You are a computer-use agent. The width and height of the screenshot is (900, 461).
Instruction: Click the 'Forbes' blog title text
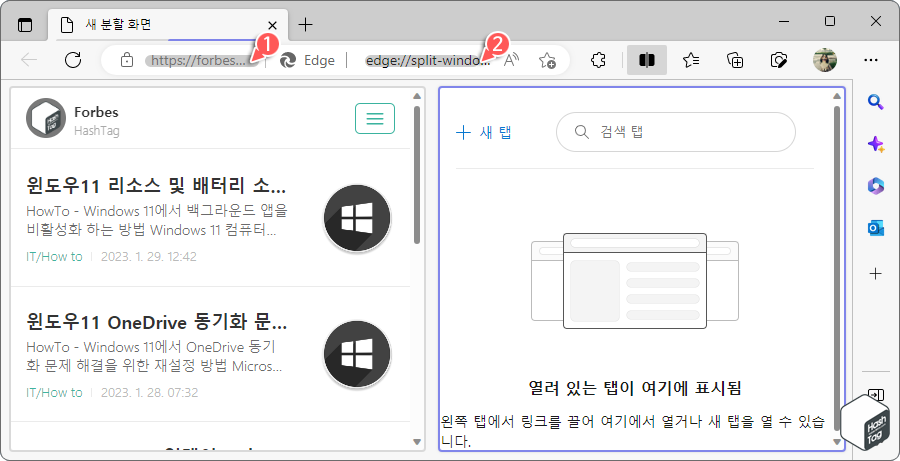(96, 112)
